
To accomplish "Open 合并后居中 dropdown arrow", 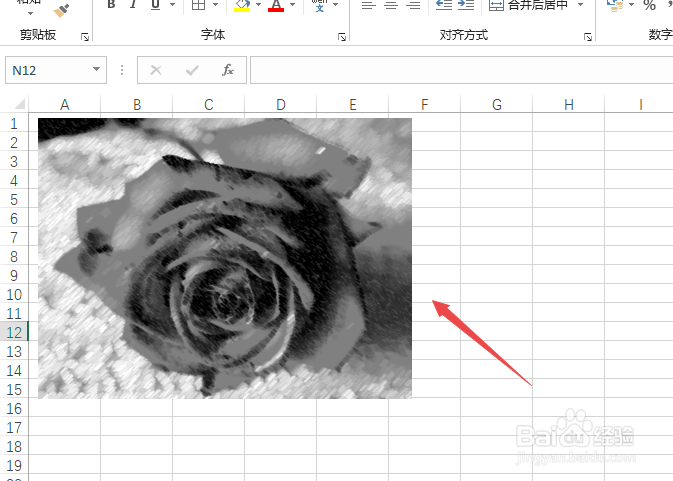I will (580, 5).
